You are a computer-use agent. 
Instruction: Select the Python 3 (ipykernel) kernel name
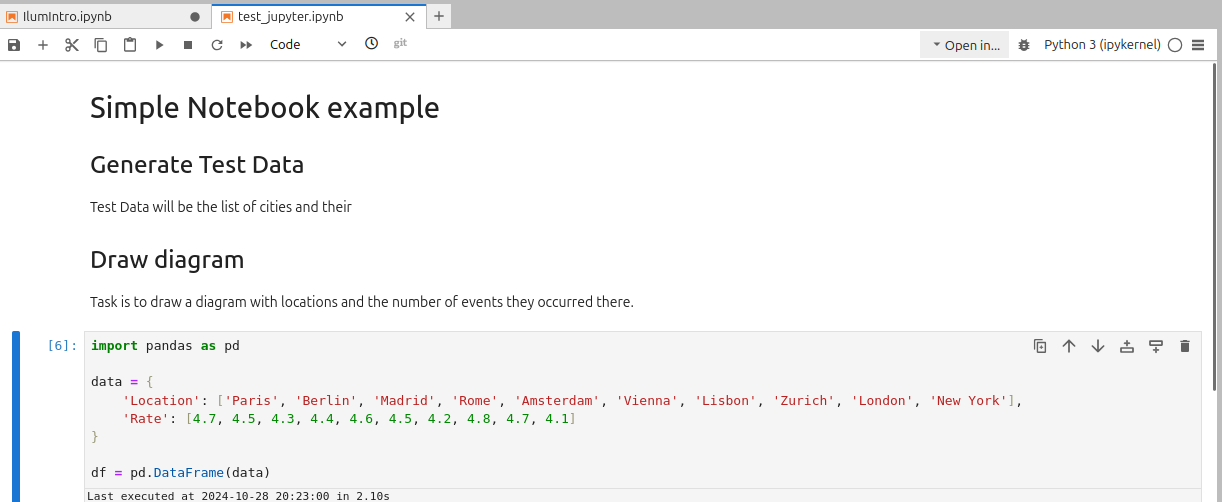1102,45
